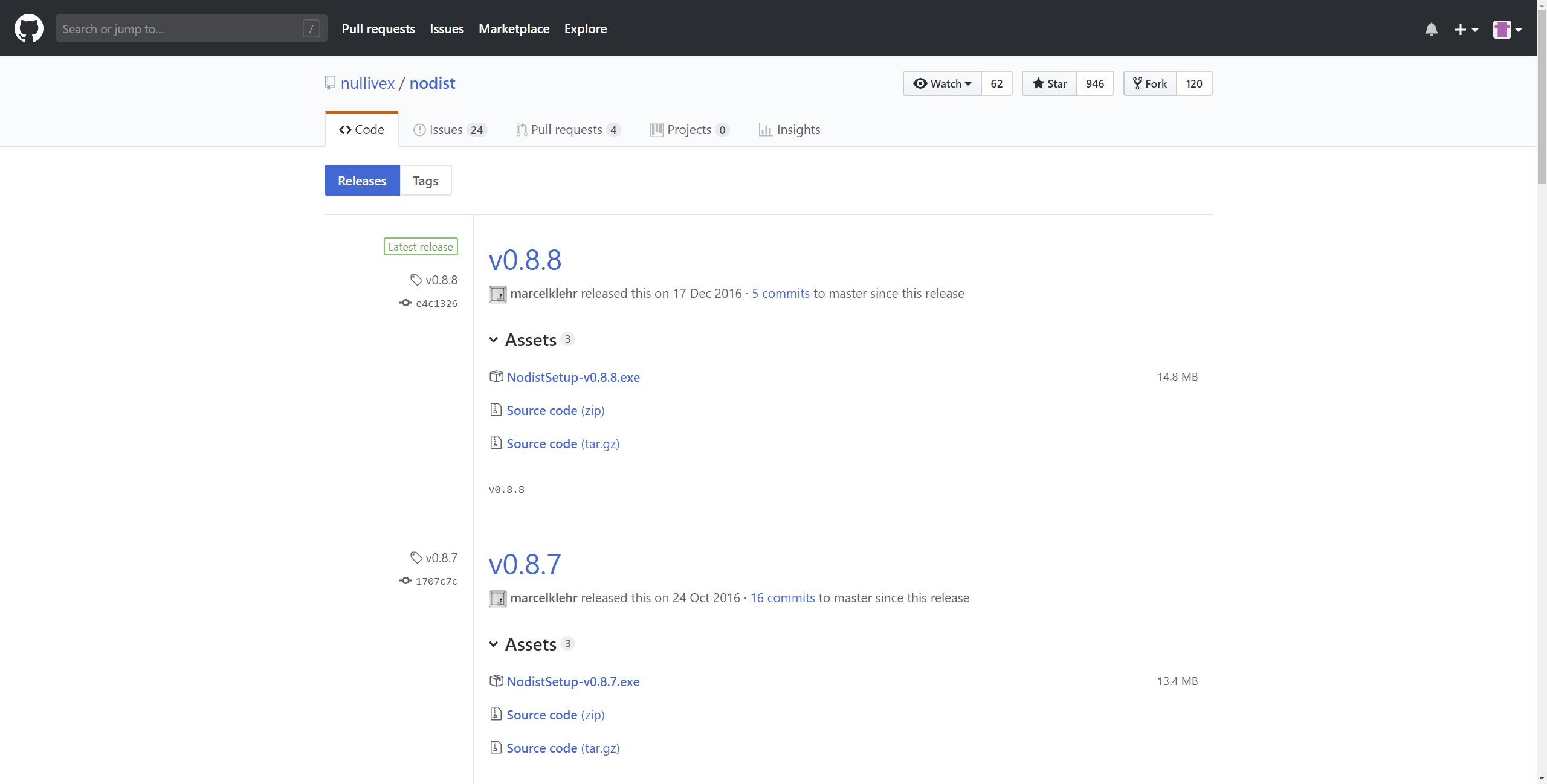Open the user avatar menu
Viewport: 1547px width, 784px height.
point(1507,29)
